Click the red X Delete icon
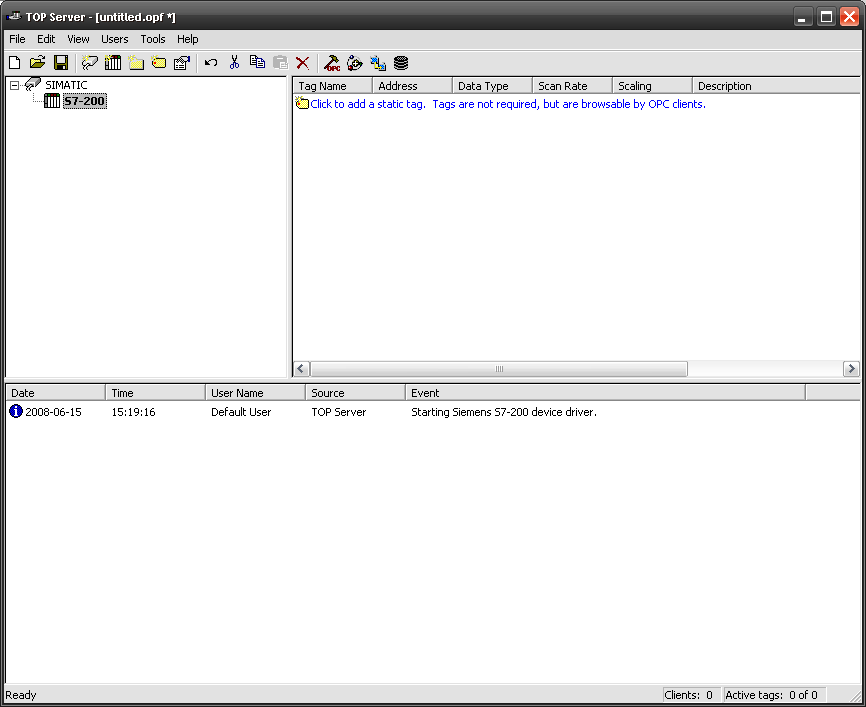This screenshot has width=866, height=707. point(302,63)
